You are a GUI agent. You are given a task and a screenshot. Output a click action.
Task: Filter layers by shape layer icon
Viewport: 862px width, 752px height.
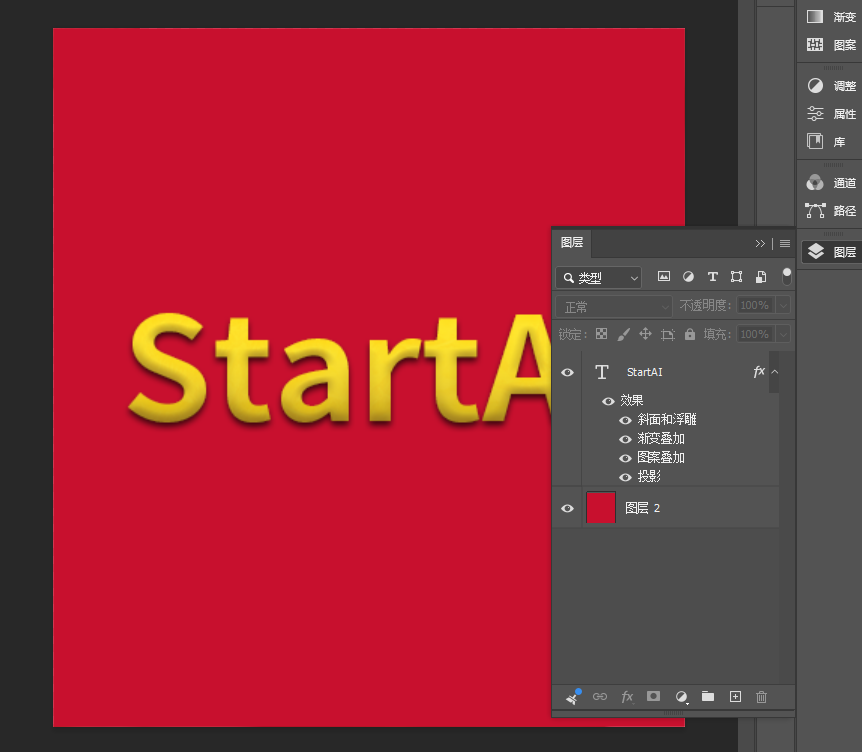[737, 277]
